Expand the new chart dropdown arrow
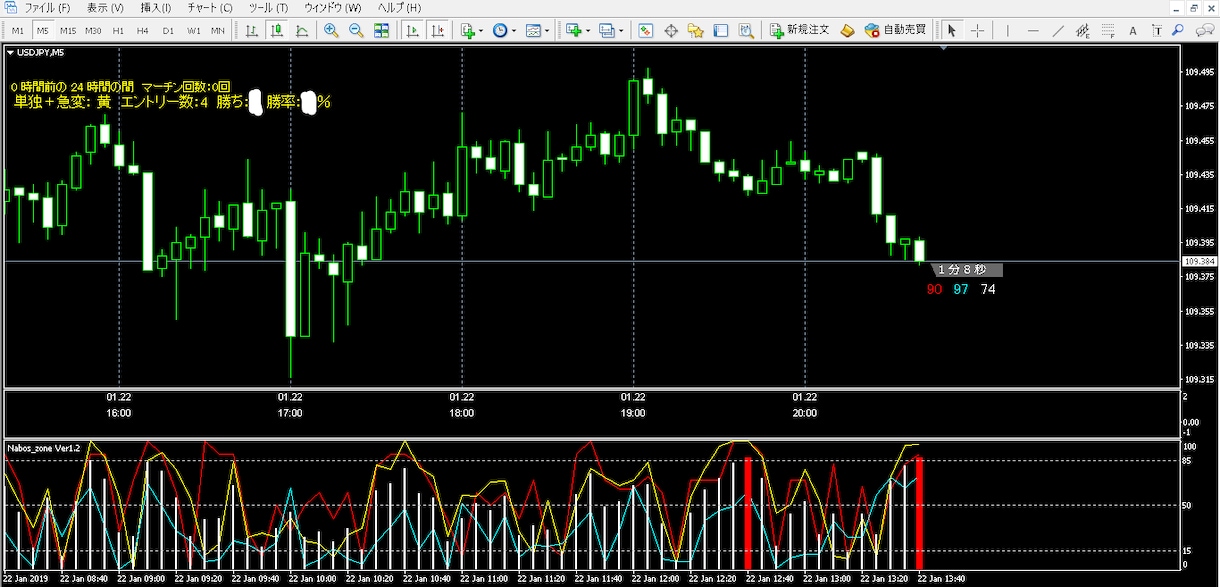The width and height of the screenshot is (1220, 587). coord(588,31)
